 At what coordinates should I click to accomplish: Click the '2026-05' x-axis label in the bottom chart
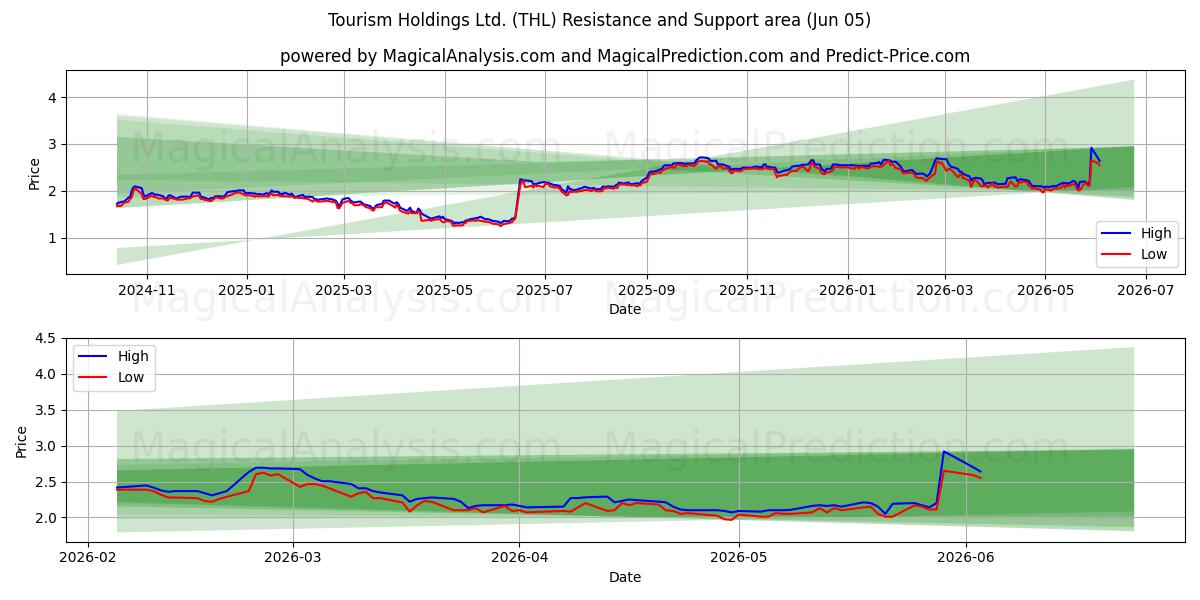click(x=739, y=557)
